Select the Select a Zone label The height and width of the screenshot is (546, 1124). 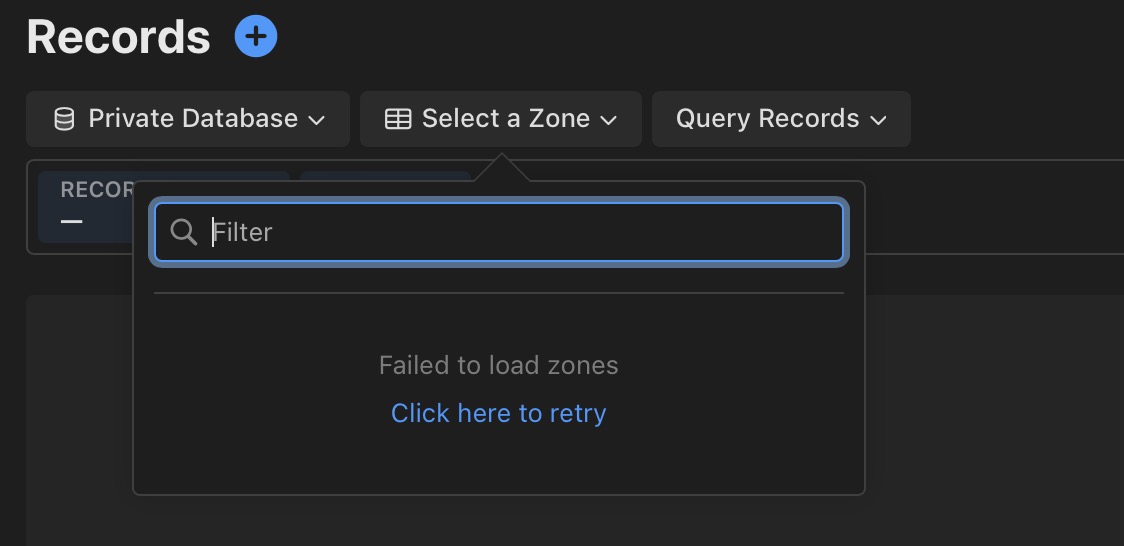(505, 118)
